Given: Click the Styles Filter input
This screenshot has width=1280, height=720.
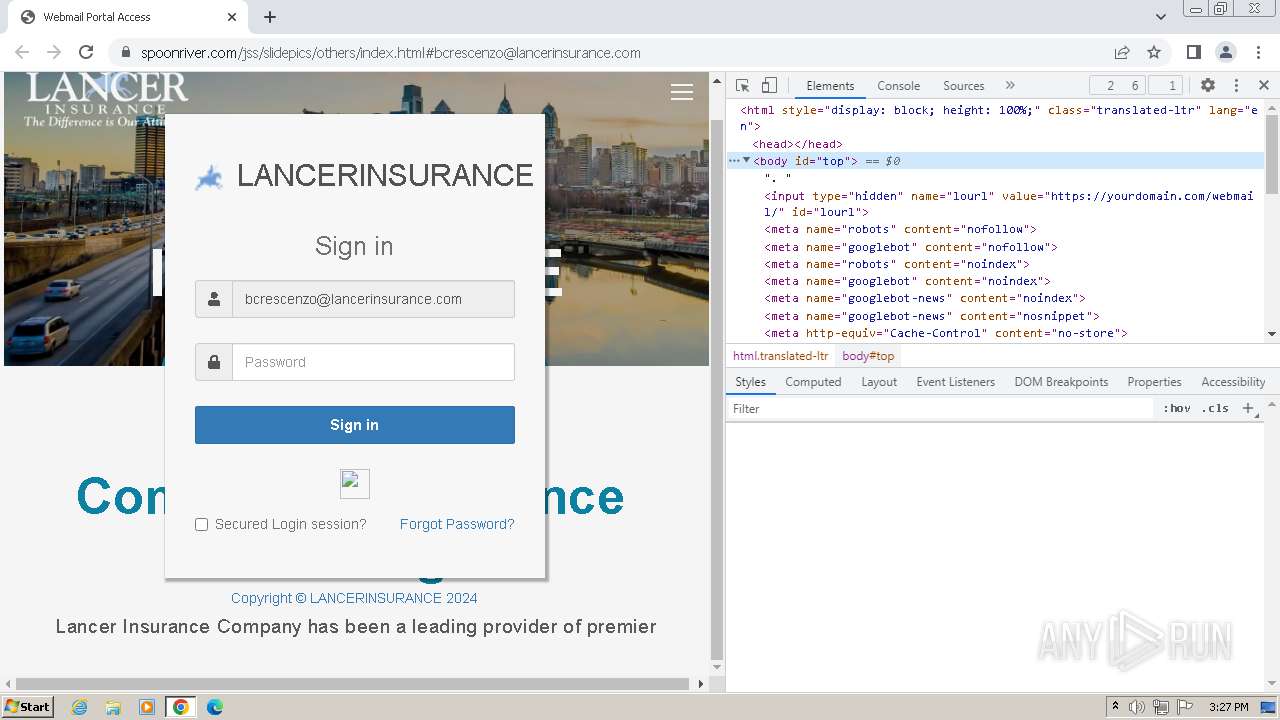Looking at the screenshot, I should tap(940, 408).
